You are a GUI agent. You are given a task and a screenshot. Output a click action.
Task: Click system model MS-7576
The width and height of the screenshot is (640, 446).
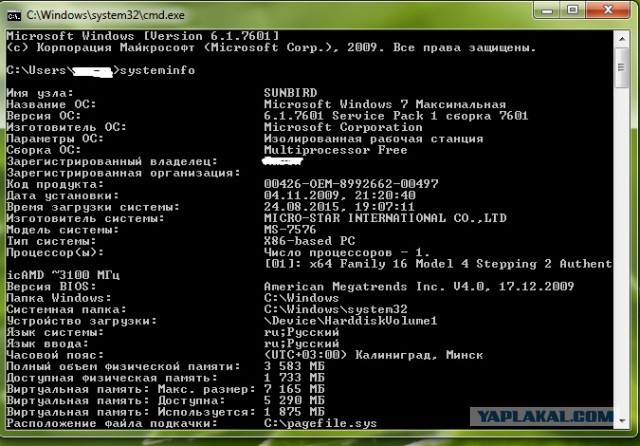pyautogui.click(x=290, y=229)
